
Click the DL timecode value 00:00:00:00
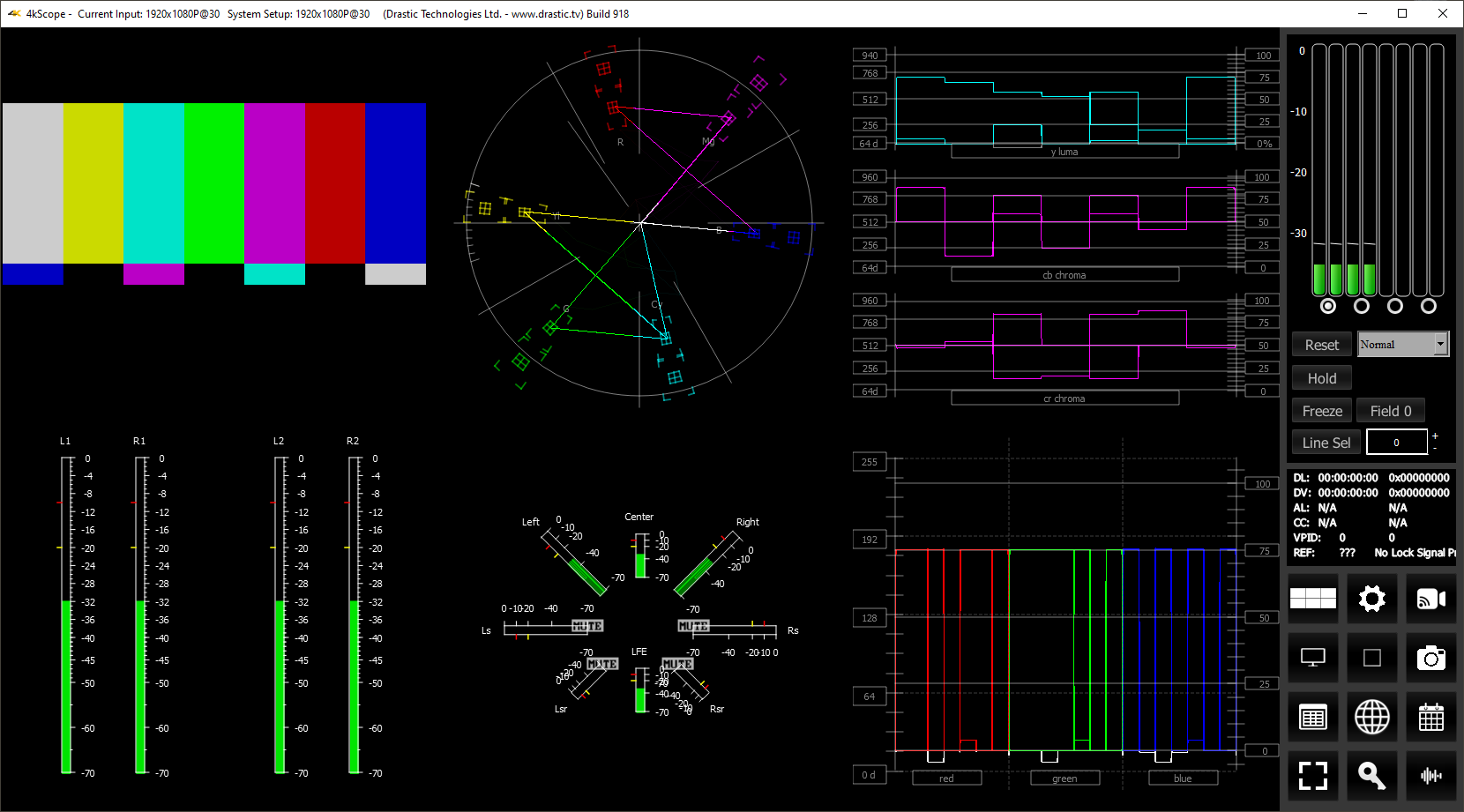1348,478
